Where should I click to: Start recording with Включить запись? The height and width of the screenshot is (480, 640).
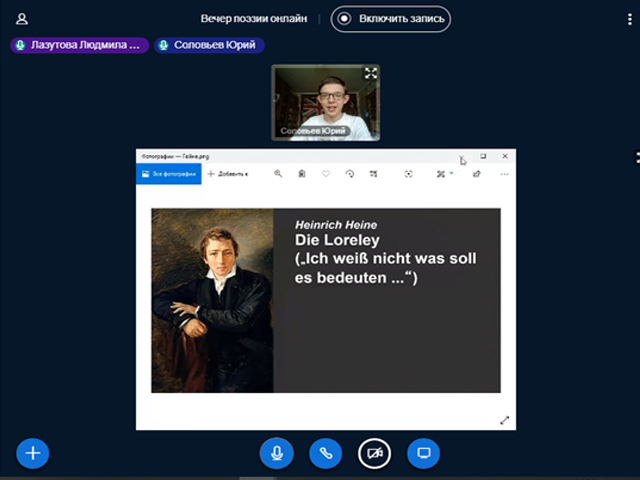coord(390,18)
